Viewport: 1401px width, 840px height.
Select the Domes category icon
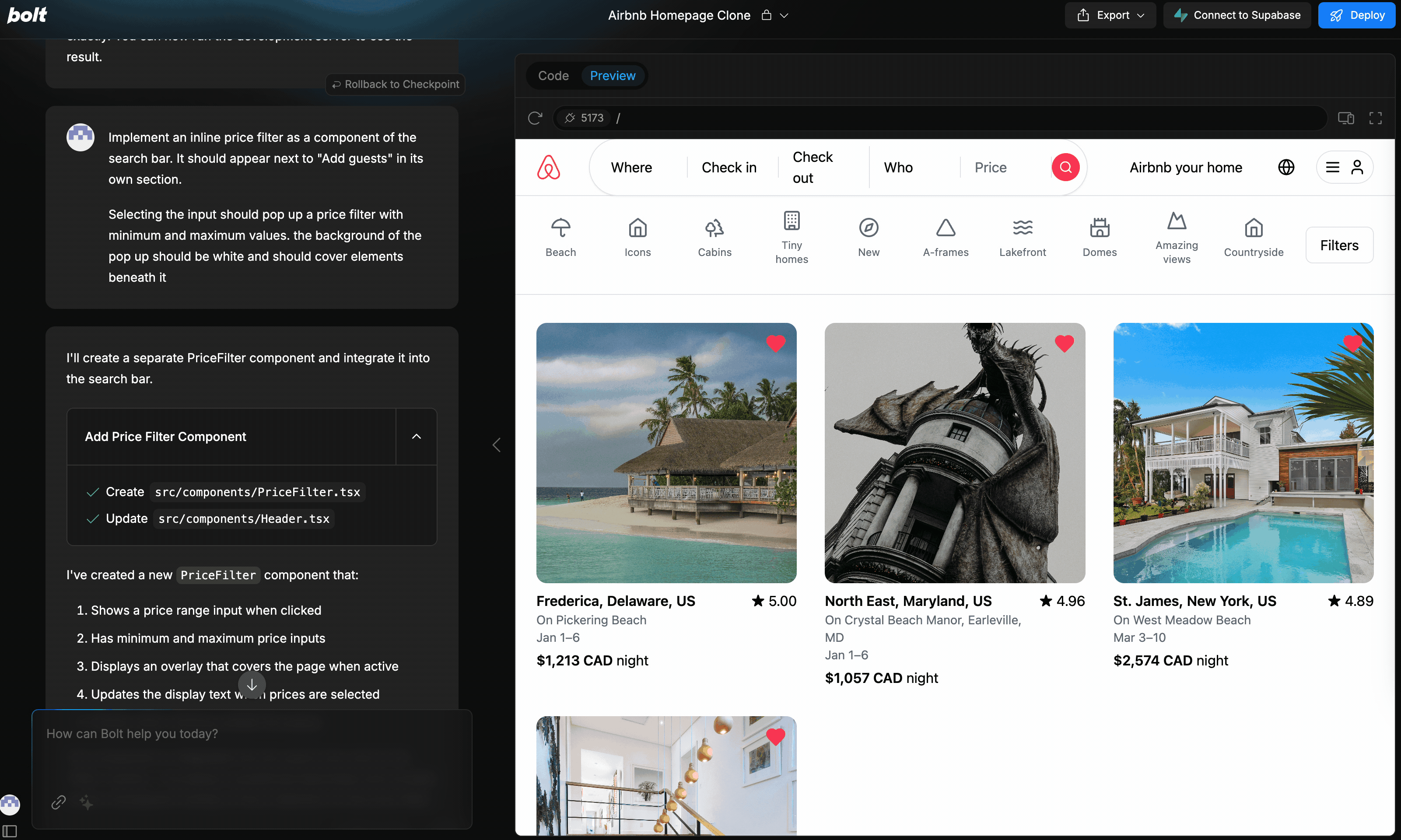[x=1099, y=227]
